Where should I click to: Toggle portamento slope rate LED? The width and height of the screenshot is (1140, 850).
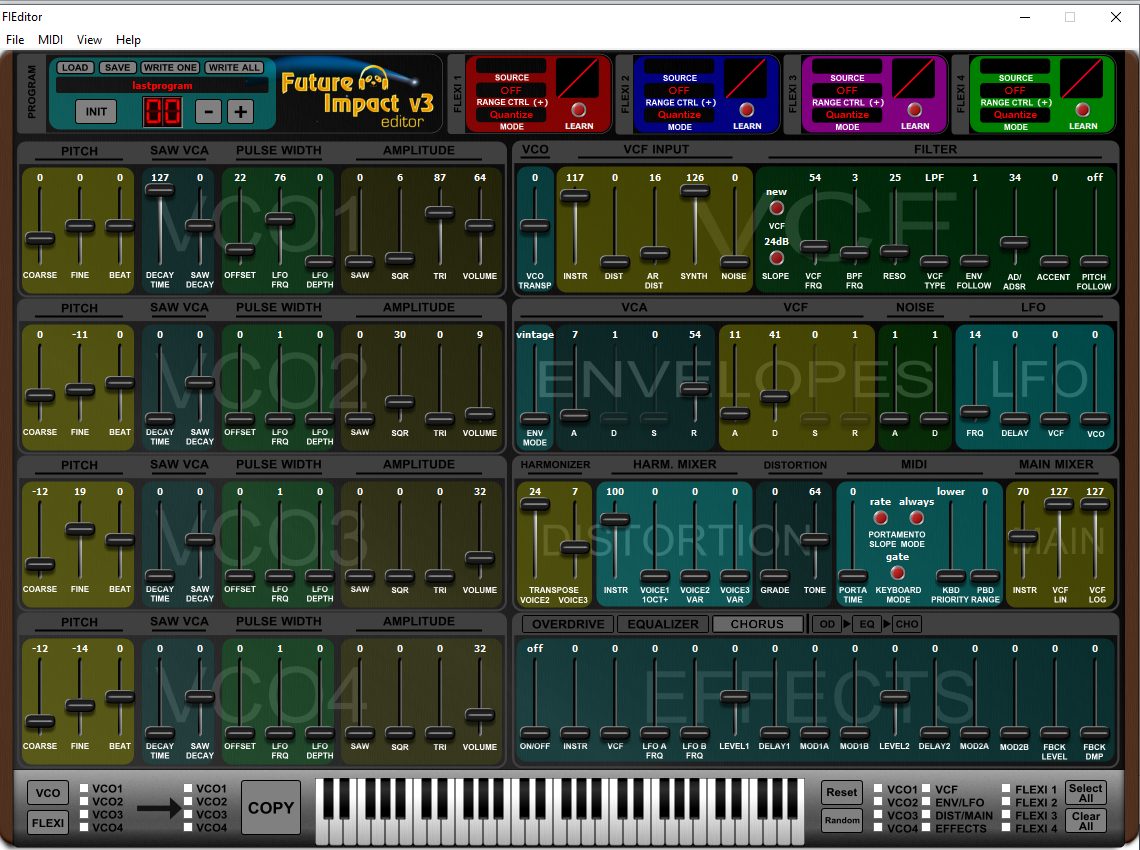[x=880, y=518]
